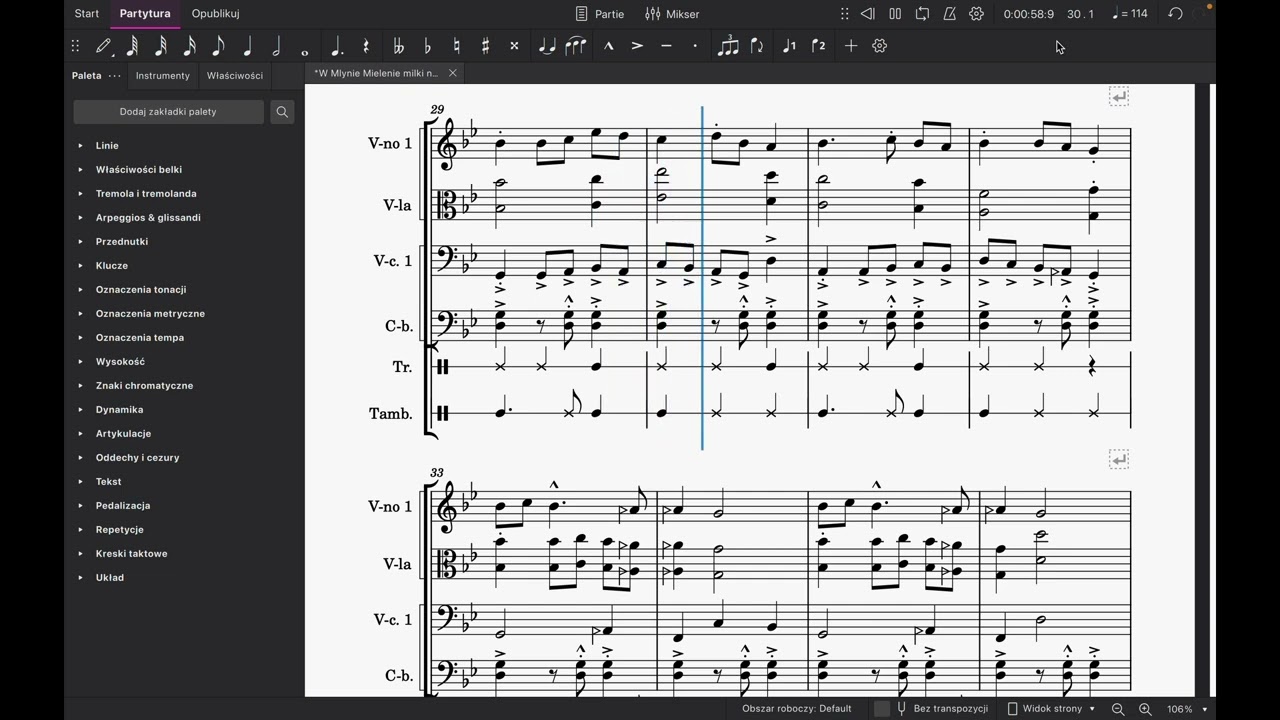Click the tempo value 114
1280x720 pixels.
point(1130,14)
